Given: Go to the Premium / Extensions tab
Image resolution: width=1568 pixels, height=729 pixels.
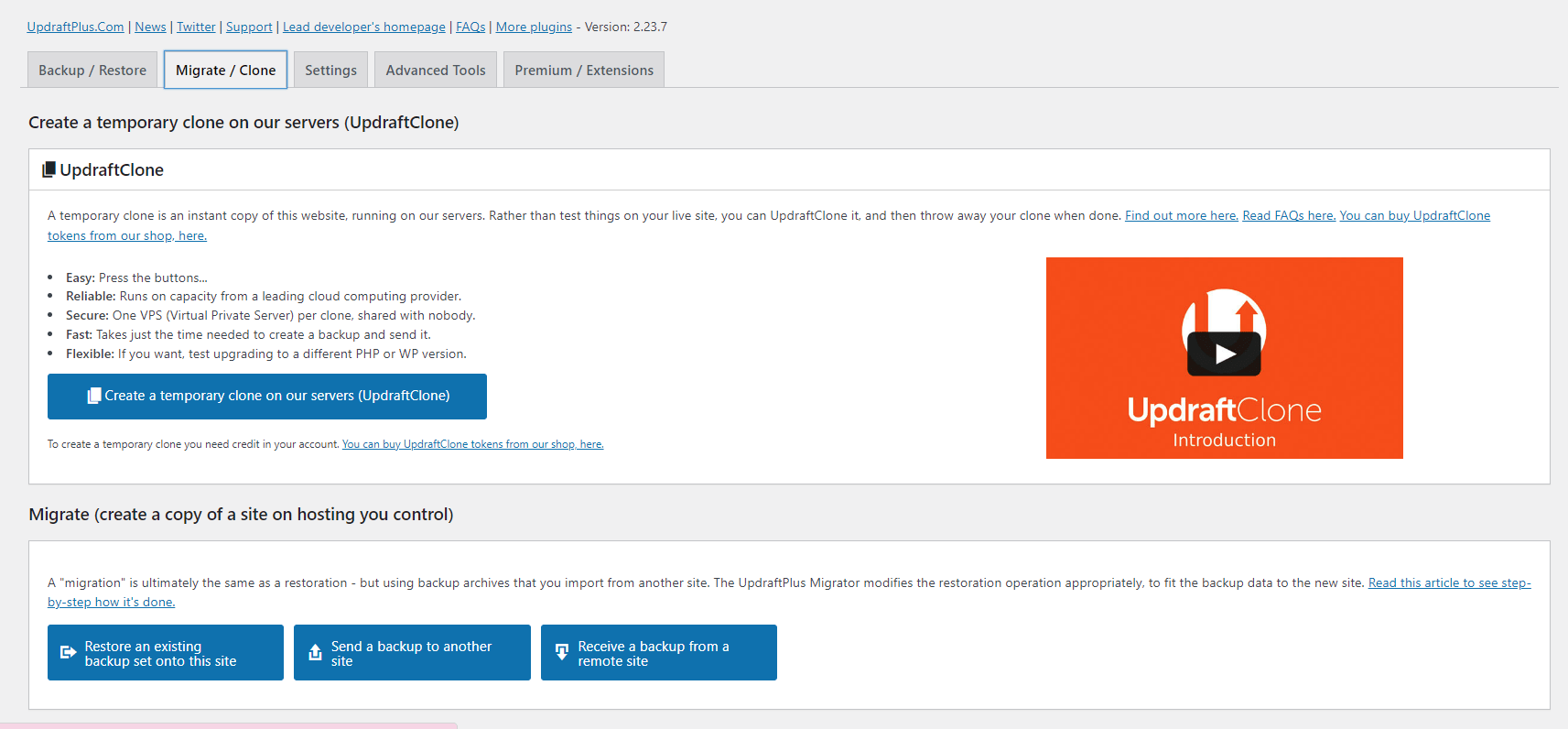Looking at the screenshot, I should 584,71.
